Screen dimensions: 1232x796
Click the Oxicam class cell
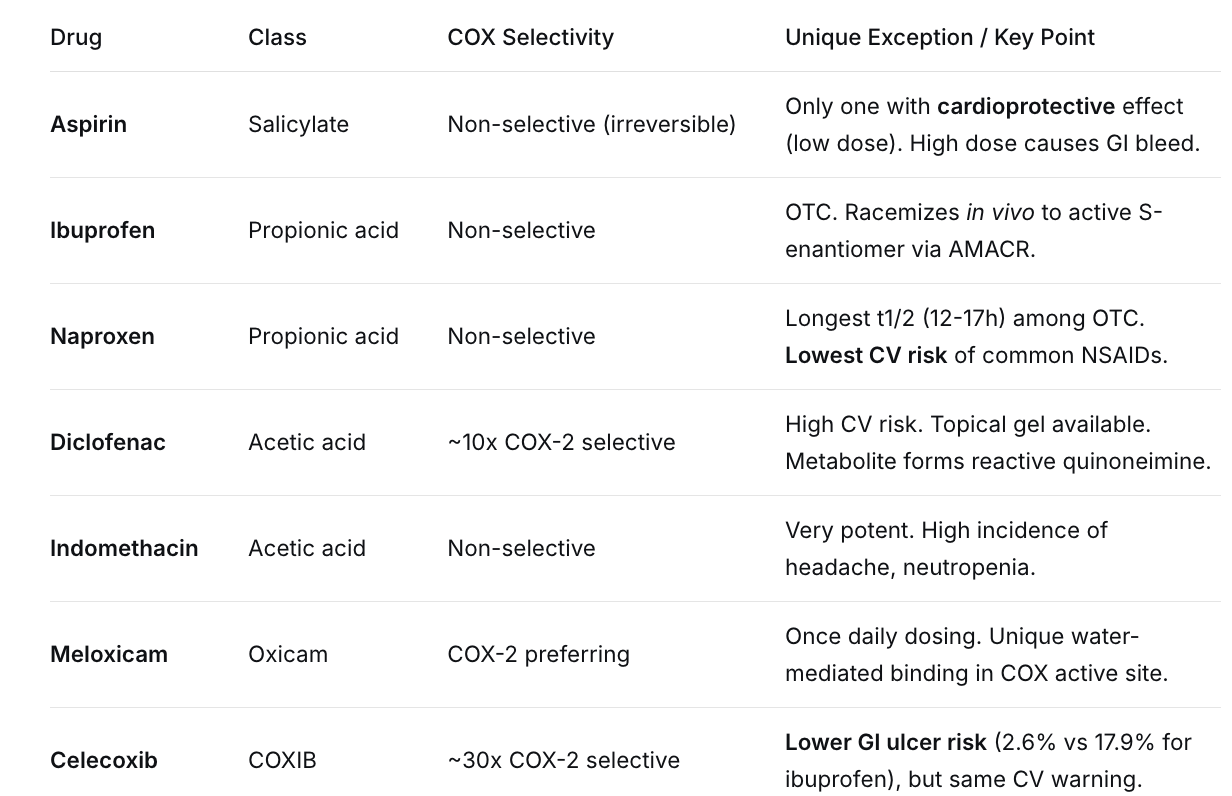pos(287,655)
